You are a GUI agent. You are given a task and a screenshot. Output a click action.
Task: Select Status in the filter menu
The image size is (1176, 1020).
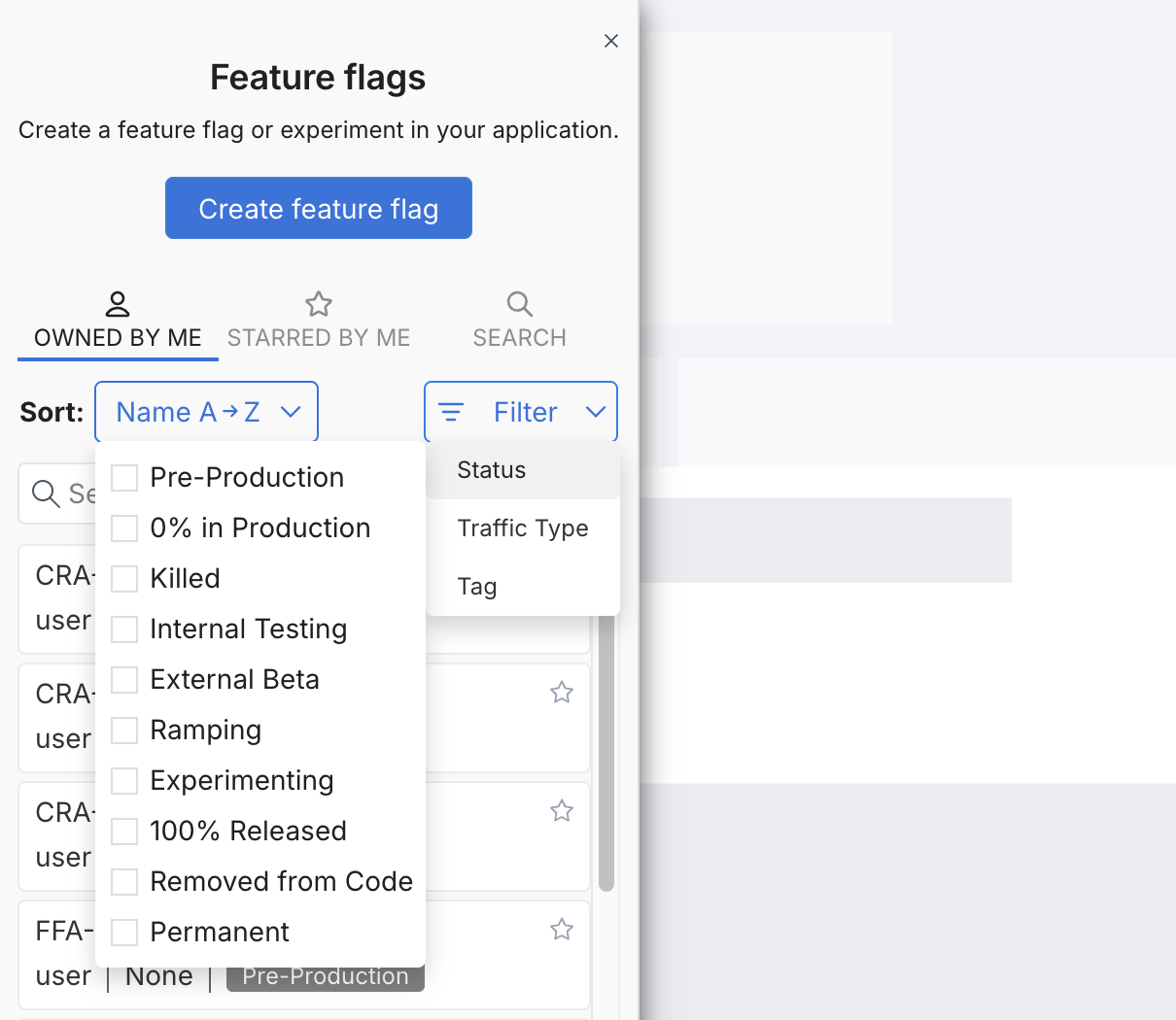tap(492, 470)
